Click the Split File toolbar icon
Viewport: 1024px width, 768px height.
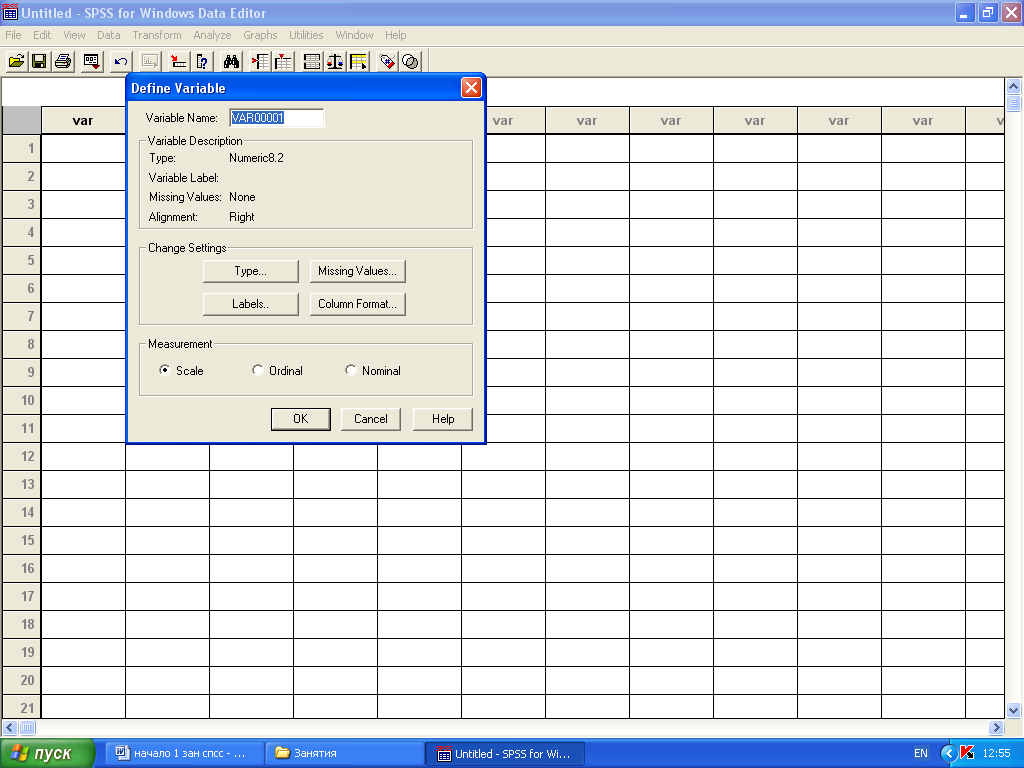click(312, 61)
